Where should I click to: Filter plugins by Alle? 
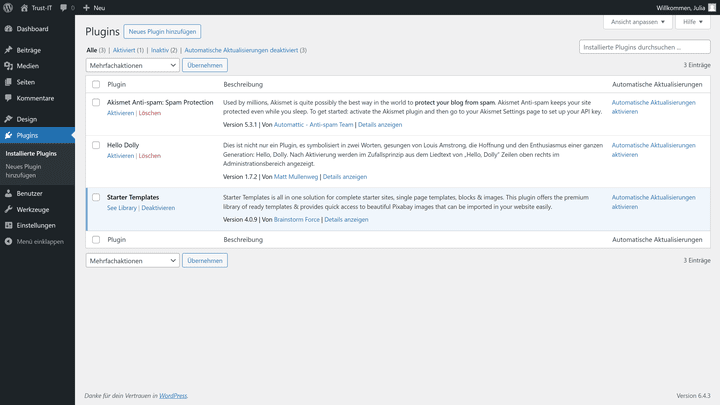(91, 50)
